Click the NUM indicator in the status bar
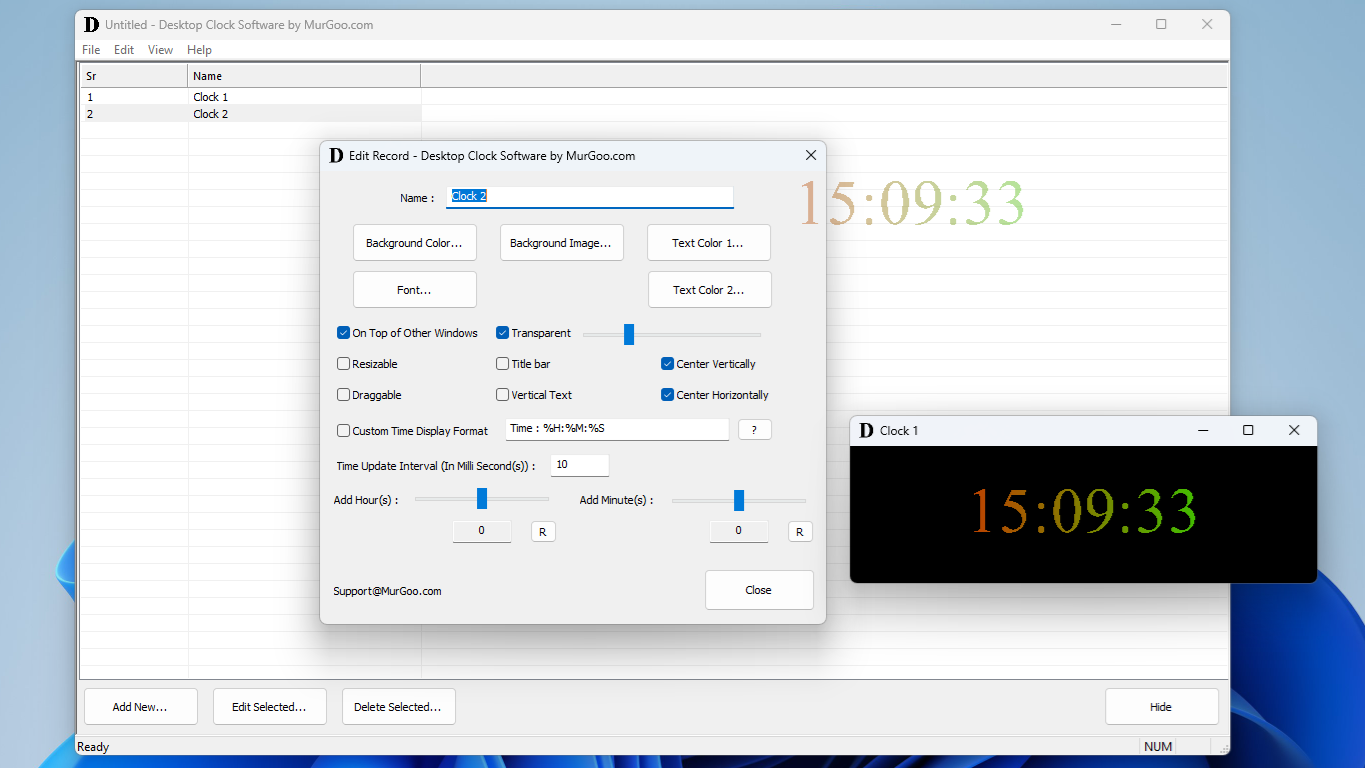 (1157, 746)
